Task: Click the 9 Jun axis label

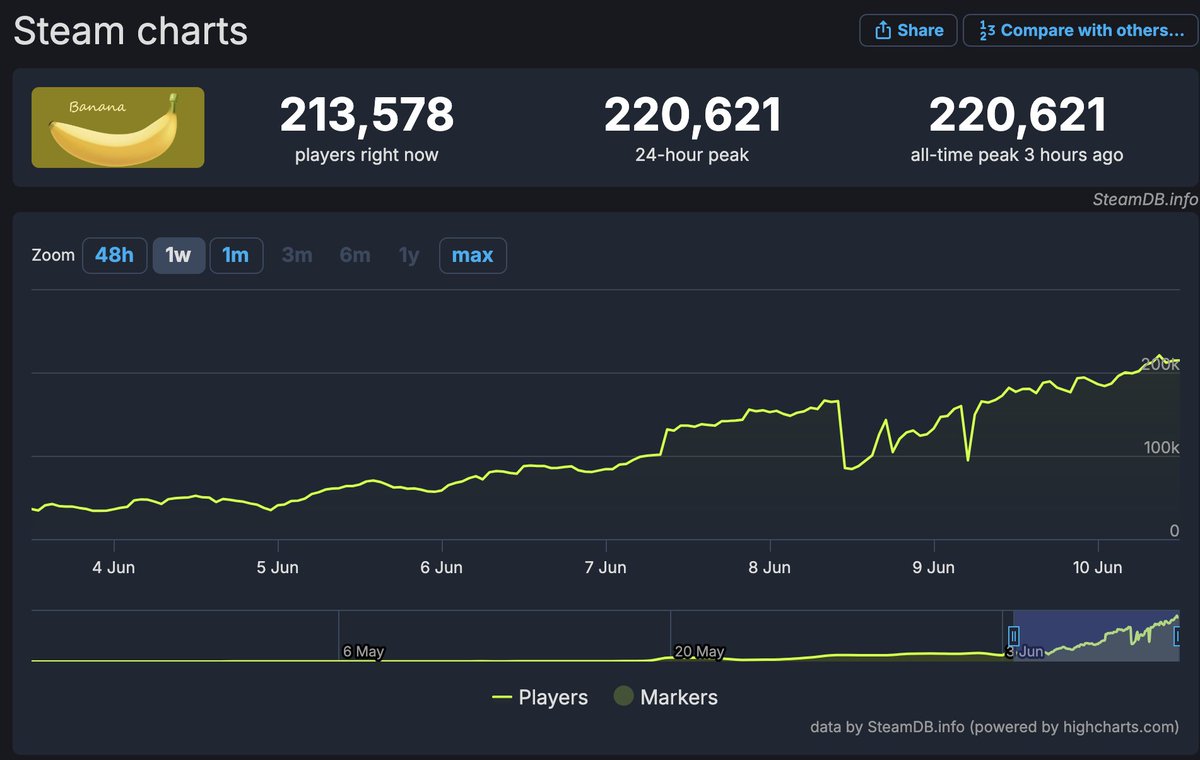Action: [x=934, y=567]
